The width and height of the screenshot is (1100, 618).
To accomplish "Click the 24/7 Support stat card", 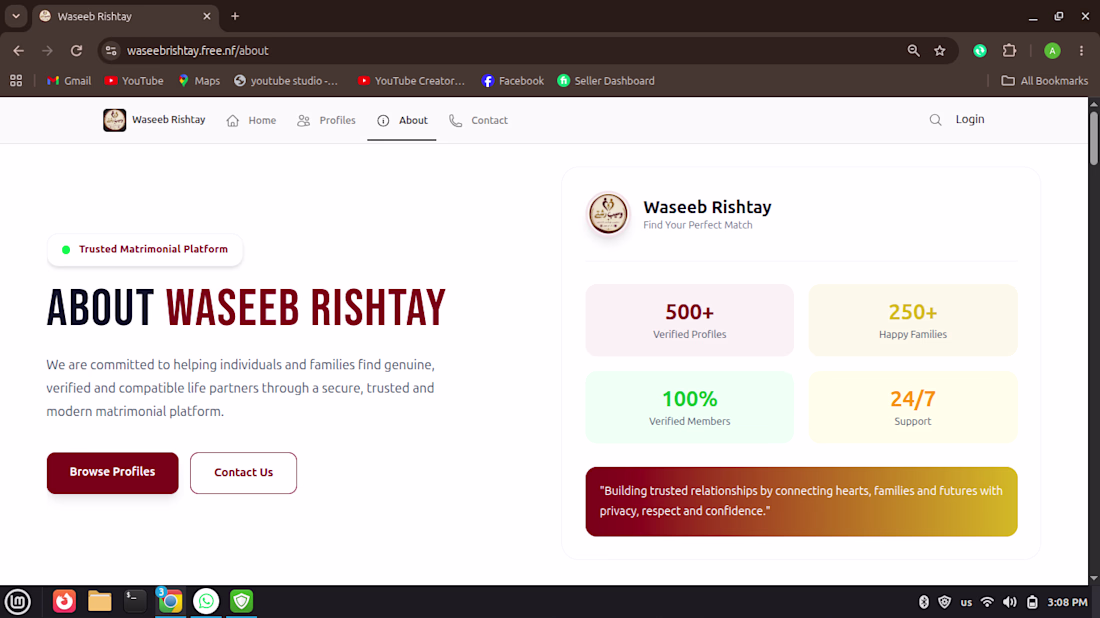I will 913,407.
